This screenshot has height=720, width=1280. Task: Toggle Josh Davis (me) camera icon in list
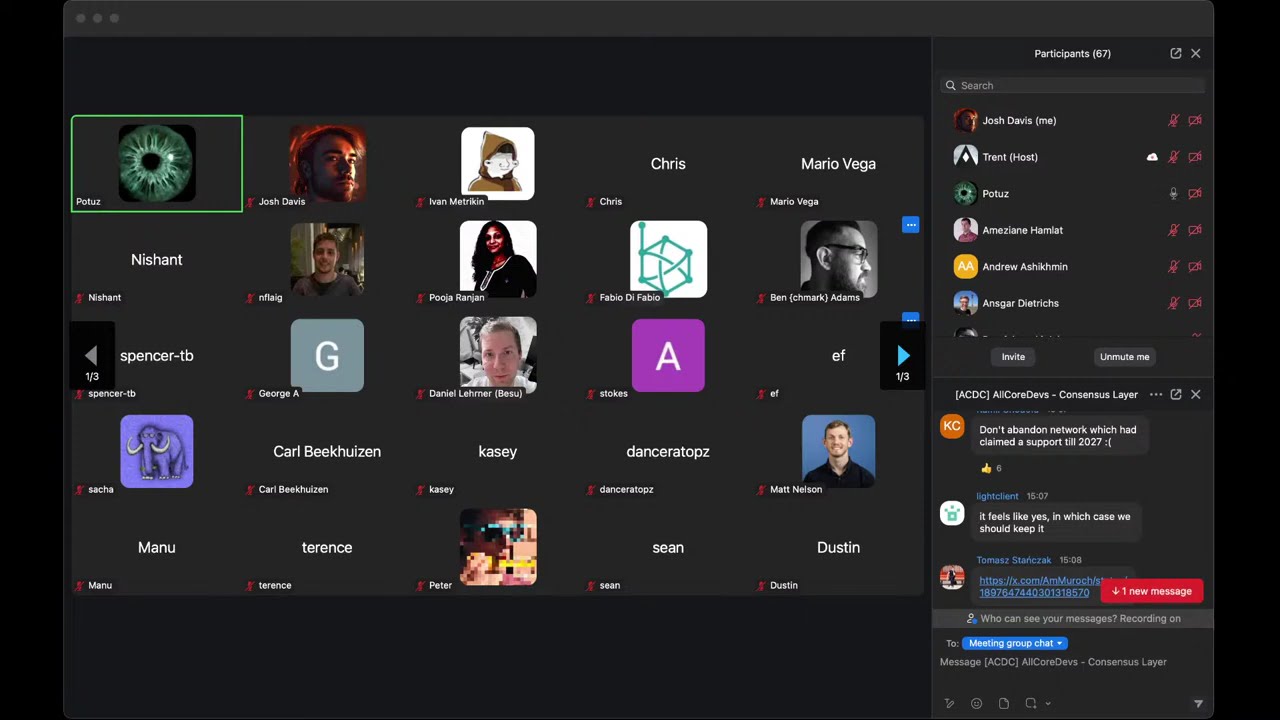click(1195, 120)
